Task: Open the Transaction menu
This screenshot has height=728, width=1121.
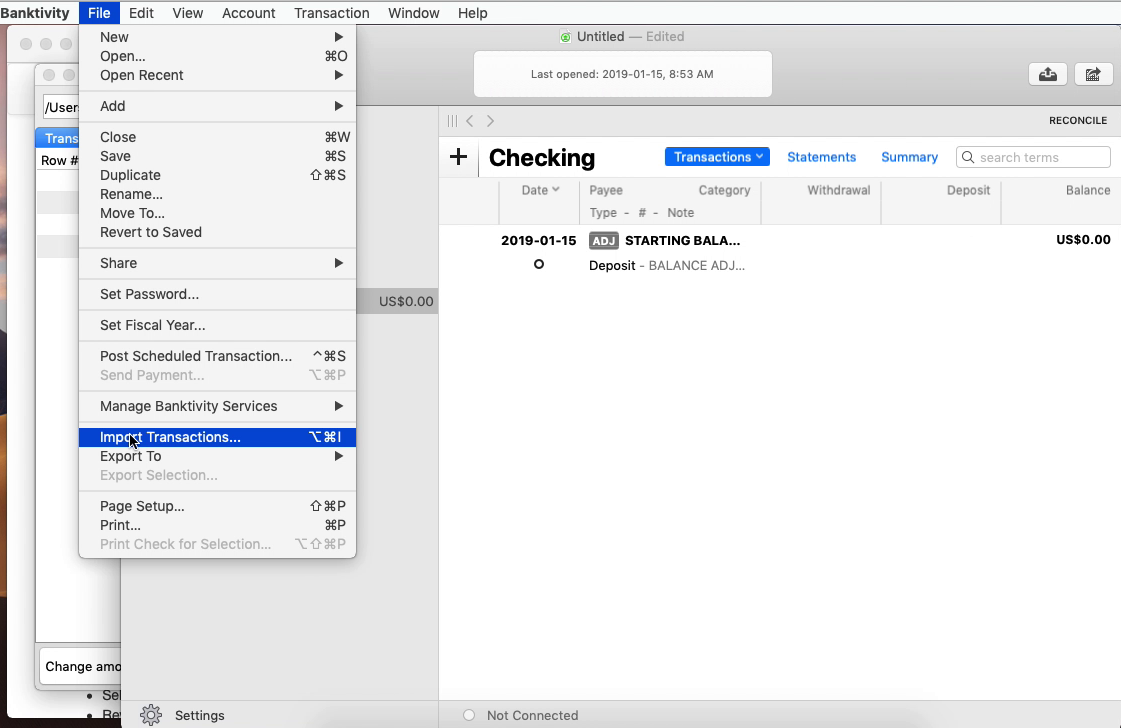Action: (332, 13)
